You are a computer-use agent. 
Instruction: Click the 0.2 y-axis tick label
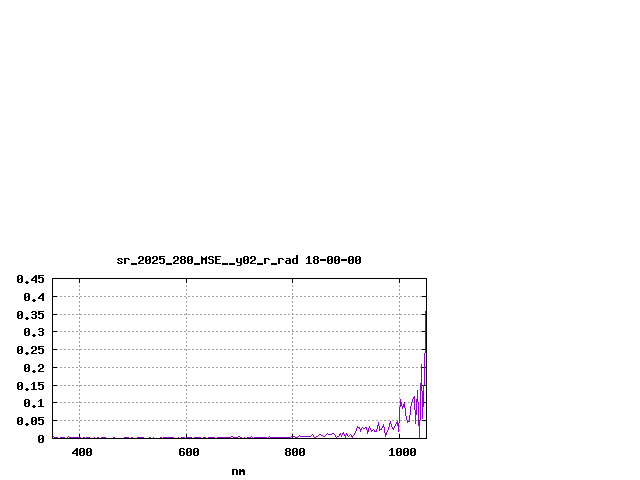(33, 368)
